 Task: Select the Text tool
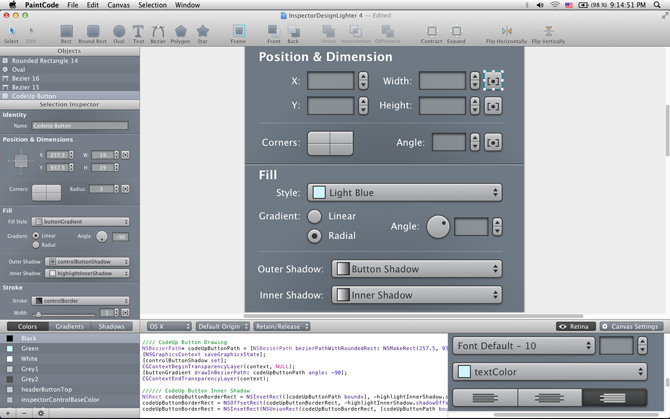click(x=138, y=34)
